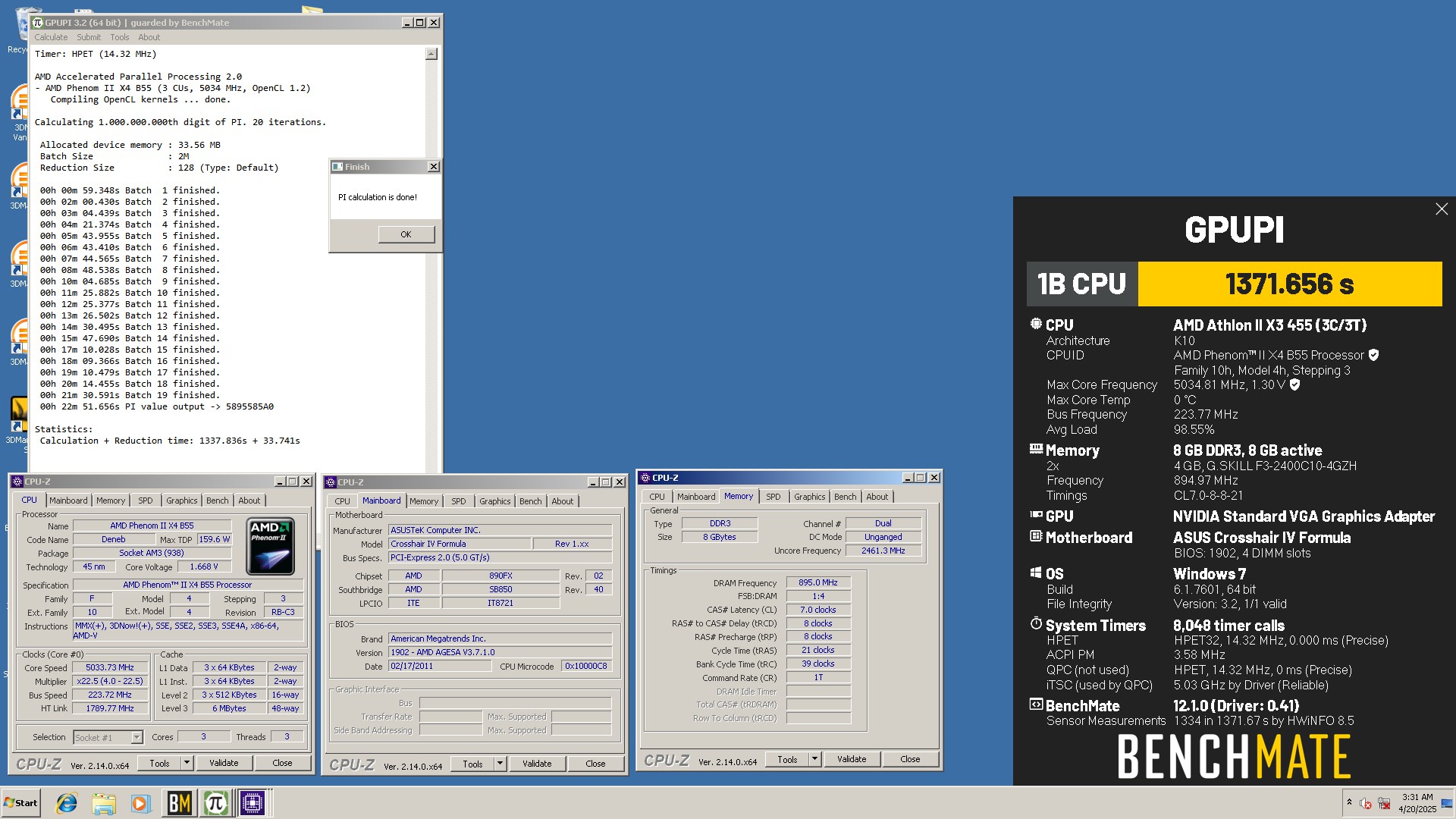
Task: Click Tools button in Memory CPU-Z window
Action: click(x=787, y=759)
